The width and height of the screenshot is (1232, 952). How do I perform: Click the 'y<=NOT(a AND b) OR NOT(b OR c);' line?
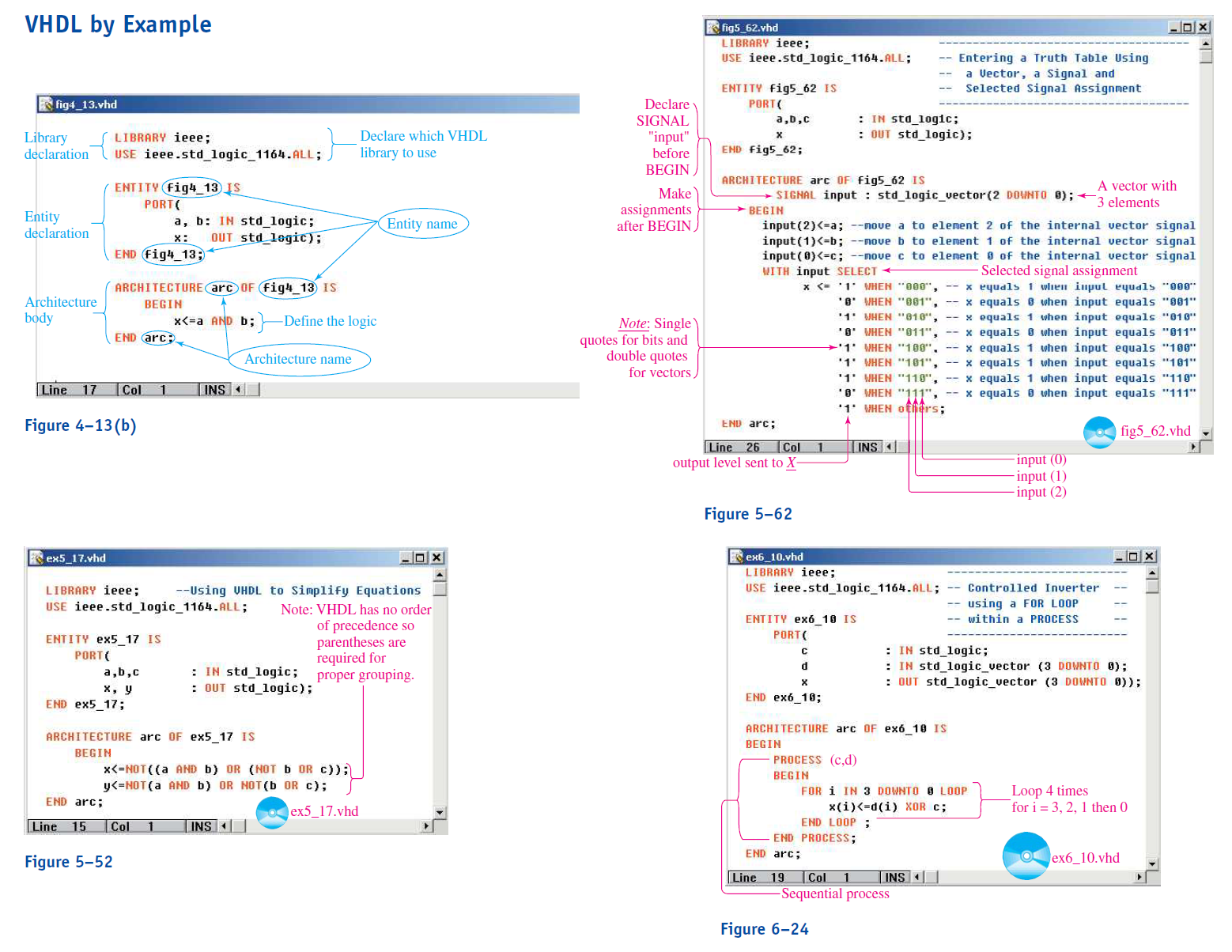point(215,785)
